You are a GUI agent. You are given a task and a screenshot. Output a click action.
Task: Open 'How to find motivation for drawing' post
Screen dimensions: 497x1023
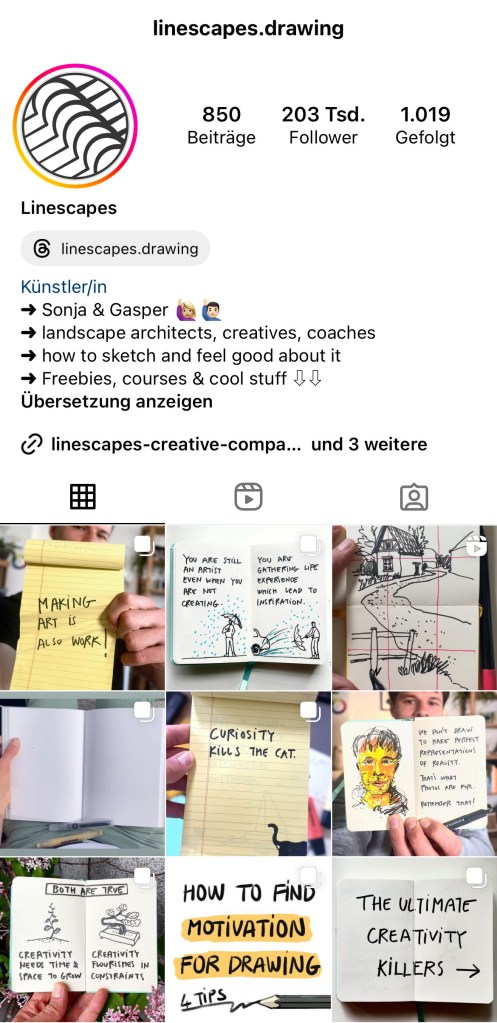point(248,939)
